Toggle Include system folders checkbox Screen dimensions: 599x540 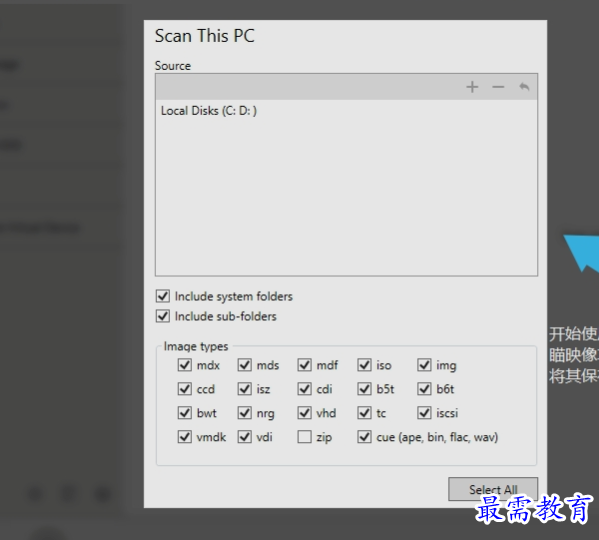(163, 296)
